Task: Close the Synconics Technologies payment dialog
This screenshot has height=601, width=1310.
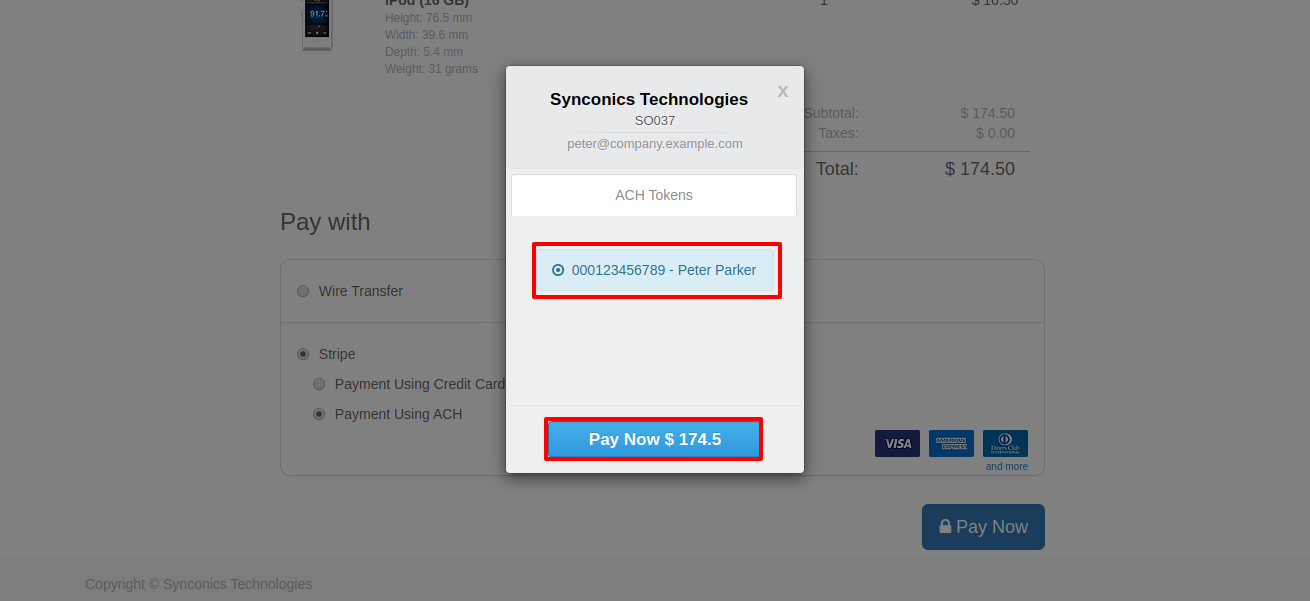Action: [783, 92]
